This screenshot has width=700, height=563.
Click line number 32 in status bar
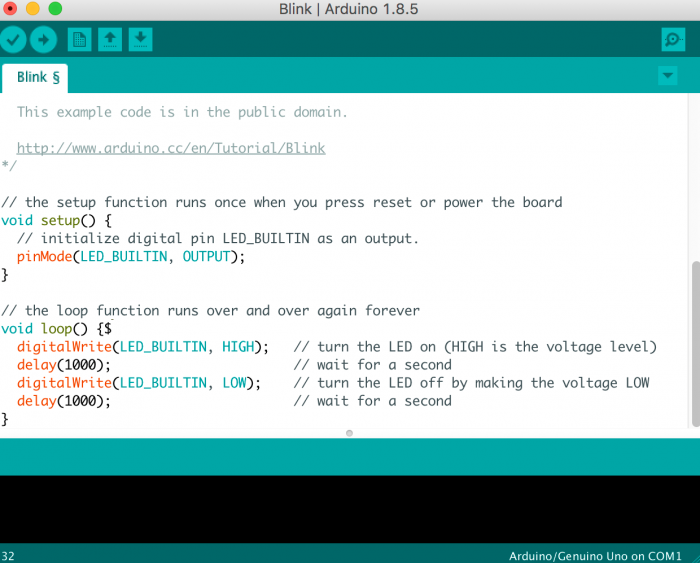pyautogui.click(x=8, y=556)
